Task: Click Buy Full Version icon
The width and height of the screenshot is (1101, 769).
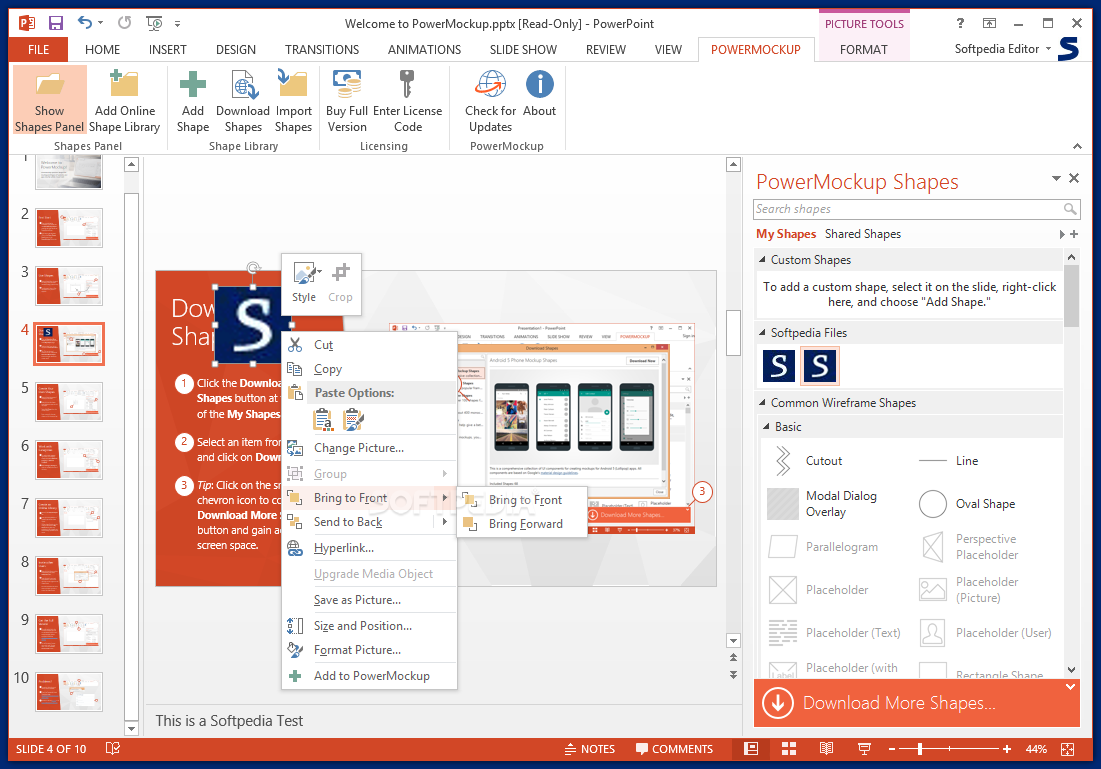Action: [347, 84]
